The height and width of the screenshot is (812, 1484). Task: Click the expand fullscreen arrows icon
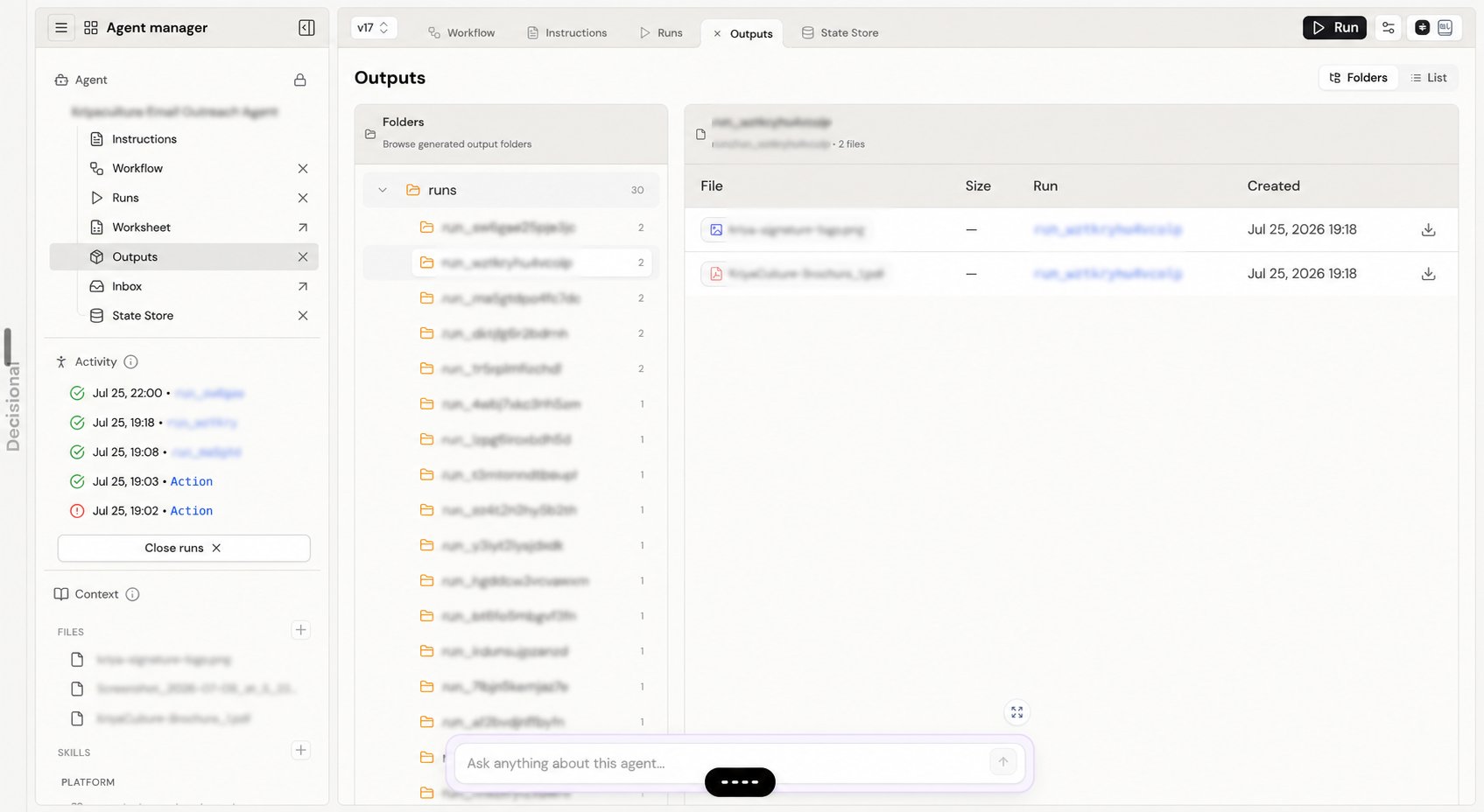(x=1016, y=712)
